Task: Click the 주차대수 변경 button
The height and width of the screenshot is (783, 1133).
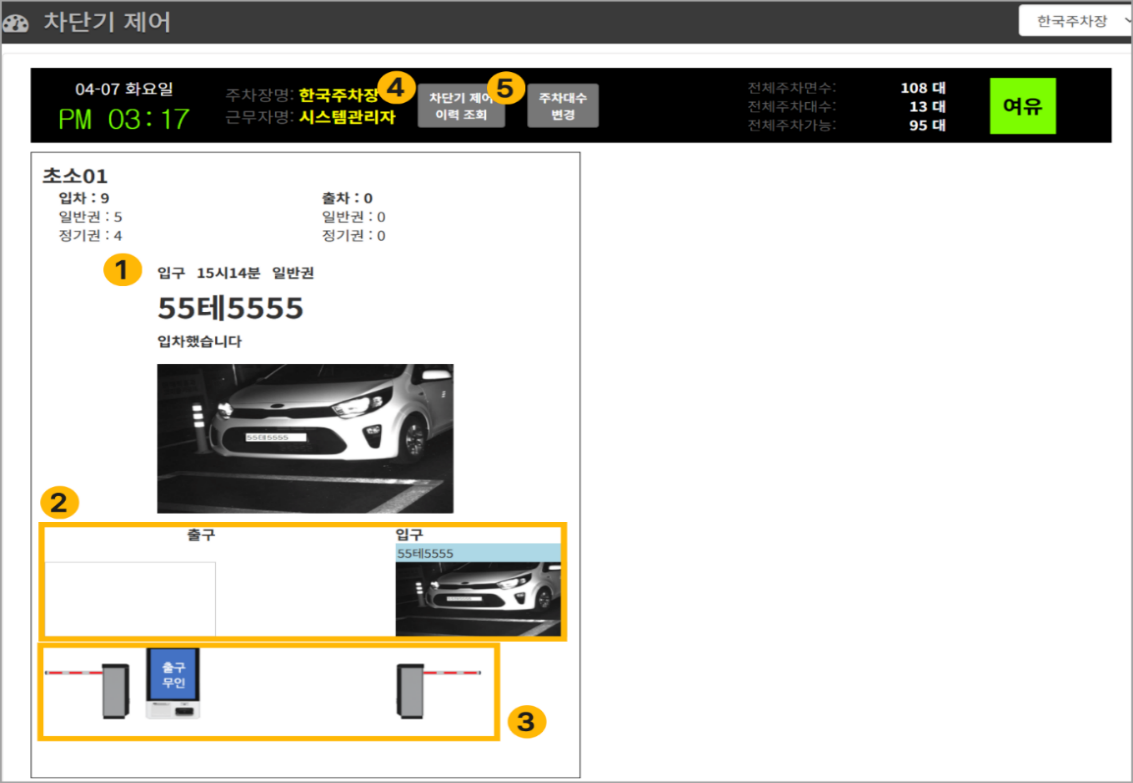Action: click(563, 106)
